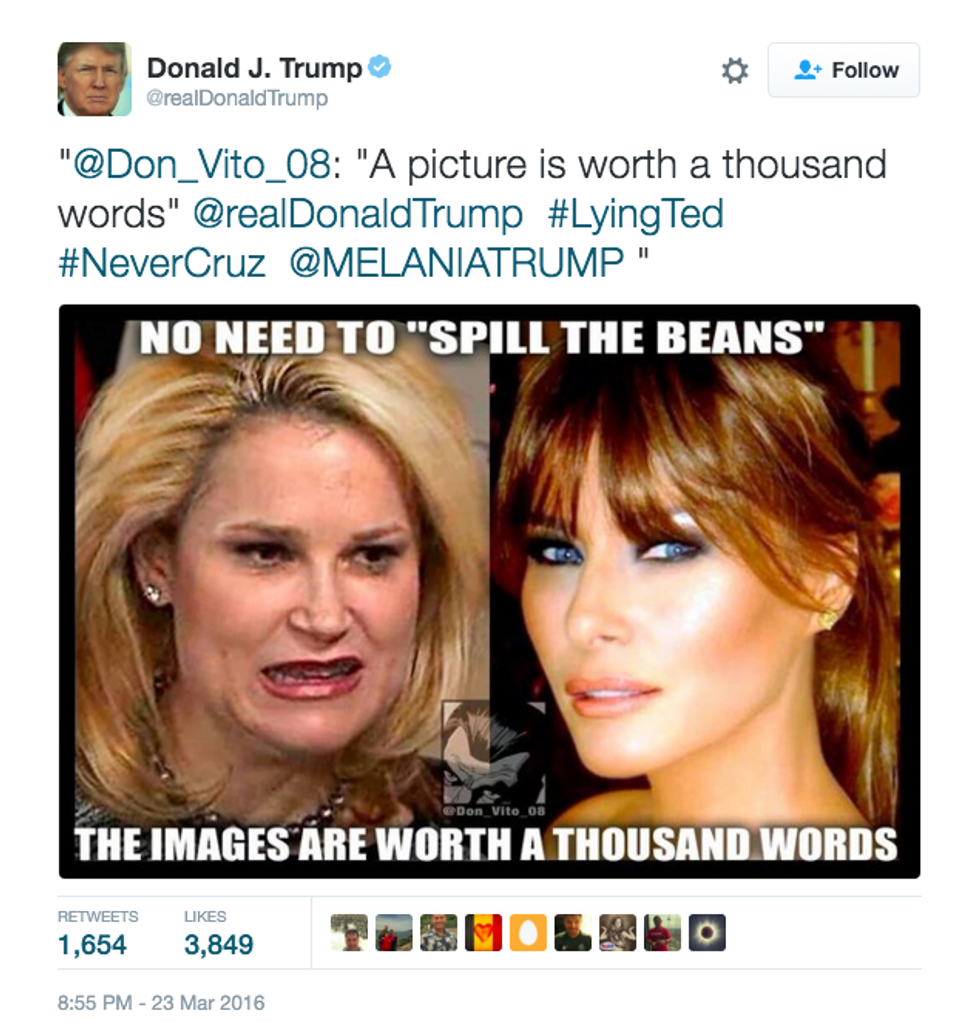Open the #NeverCruz hashtag
Viewport: 980px width, 1023px height.
click(x=162, y=263)
